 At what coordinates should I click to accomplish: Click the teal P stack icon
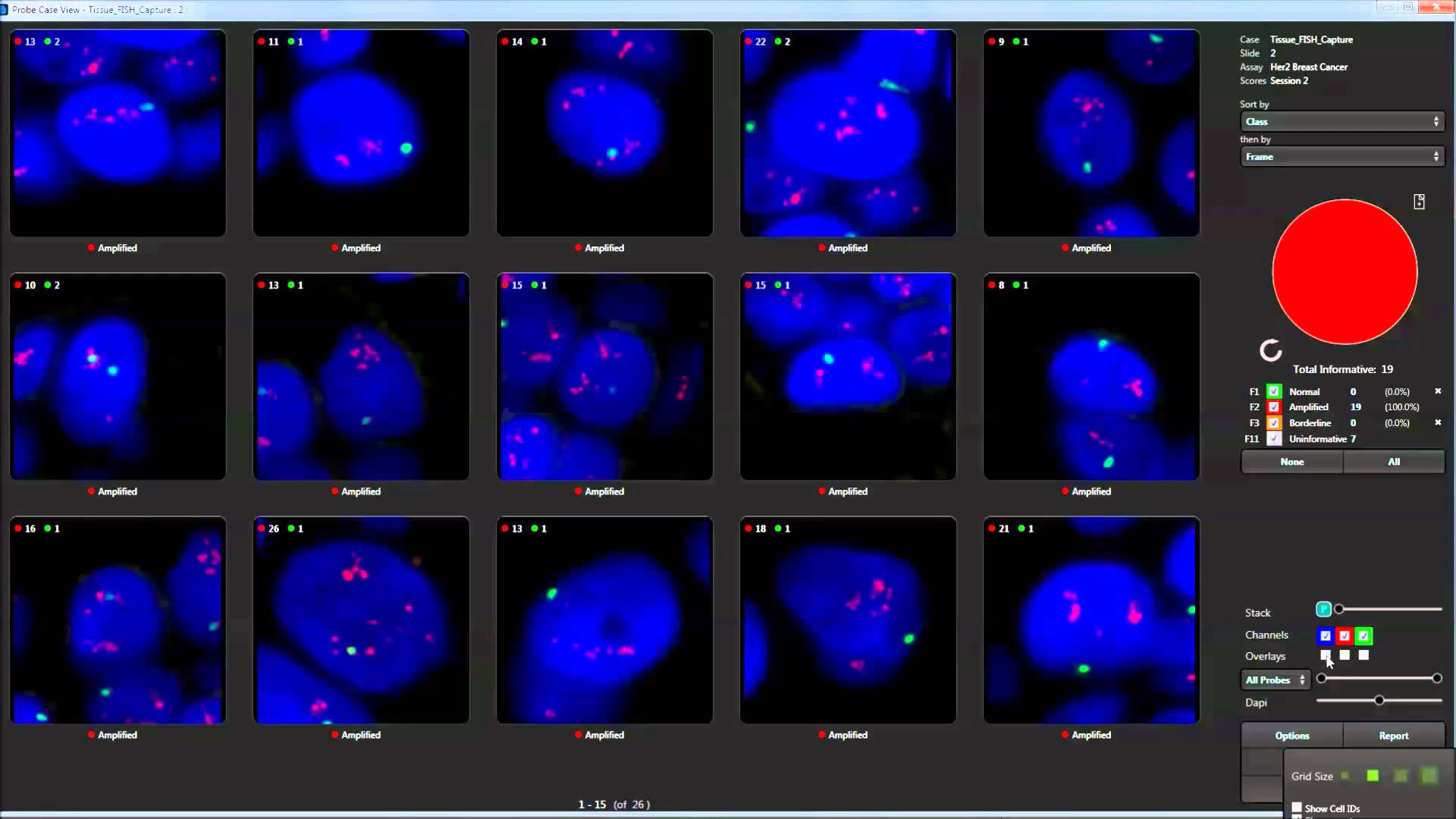point(1323,609)
